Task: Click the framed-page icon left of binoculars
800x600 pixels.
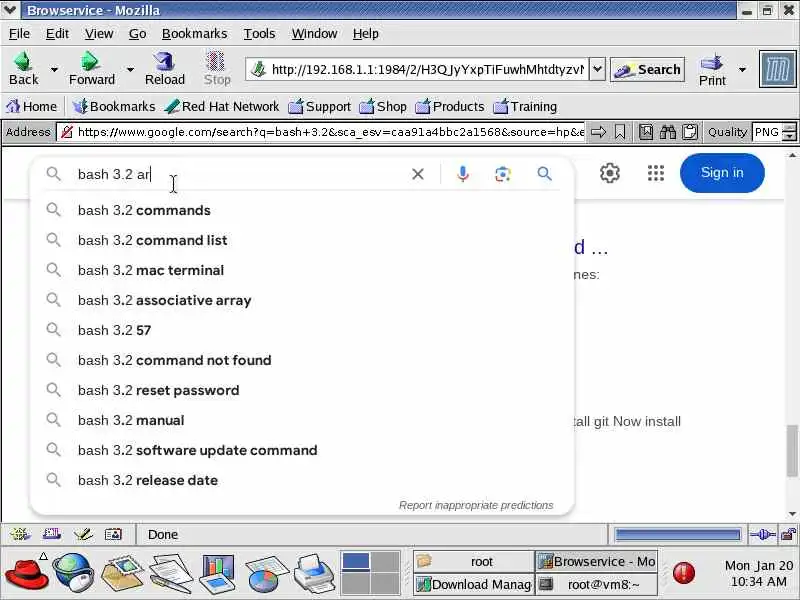Action: click(646, 132)
